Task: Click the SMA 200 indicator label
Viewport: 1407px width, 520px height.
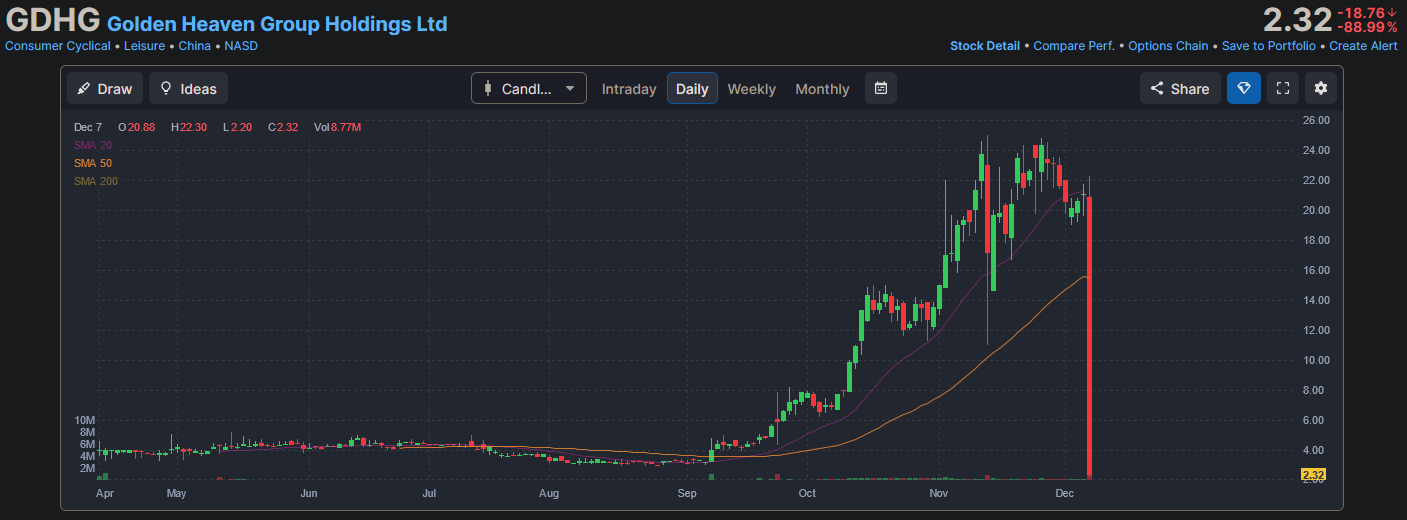Action: tap(96, 181)
